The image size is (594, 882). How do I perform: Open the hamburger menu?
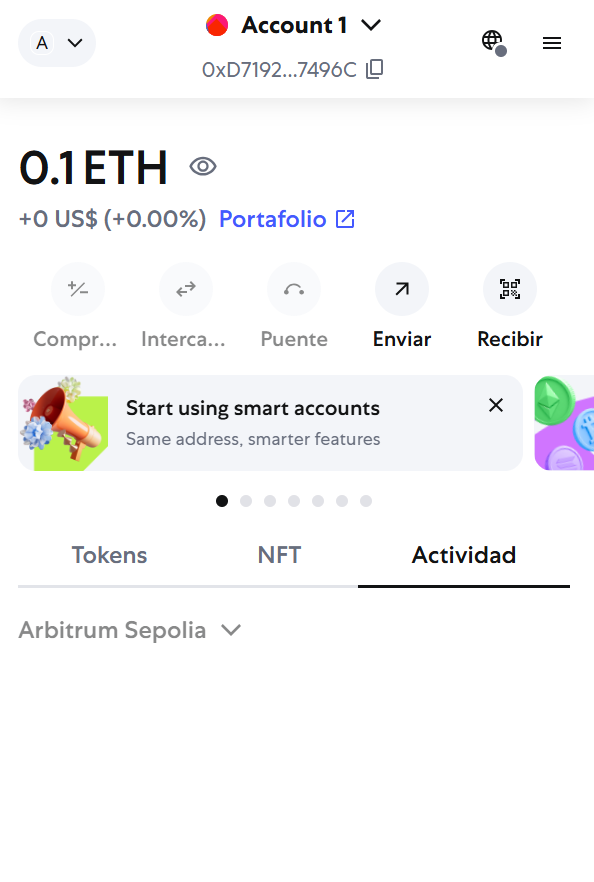tap(552, 43)
